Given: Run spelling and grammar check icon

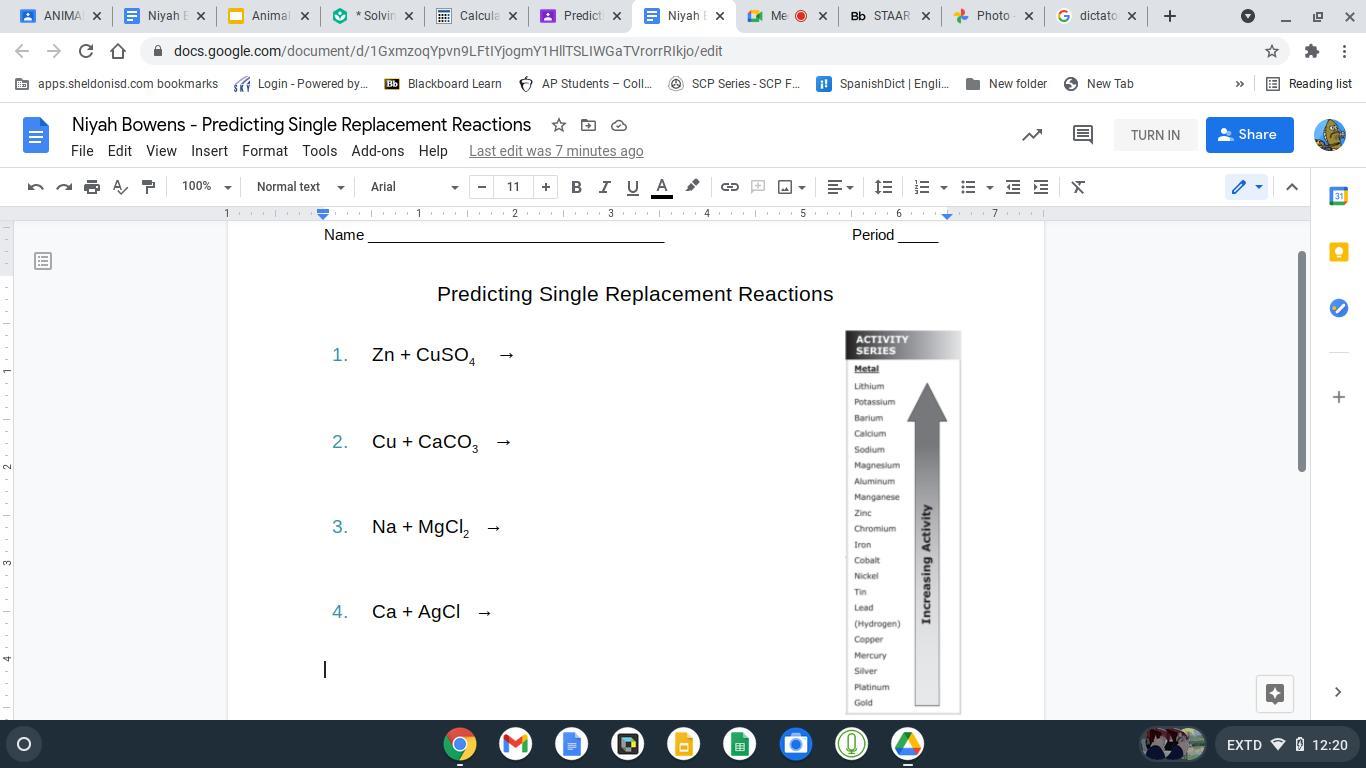Looking at the screenshot, I should (120, 187).
